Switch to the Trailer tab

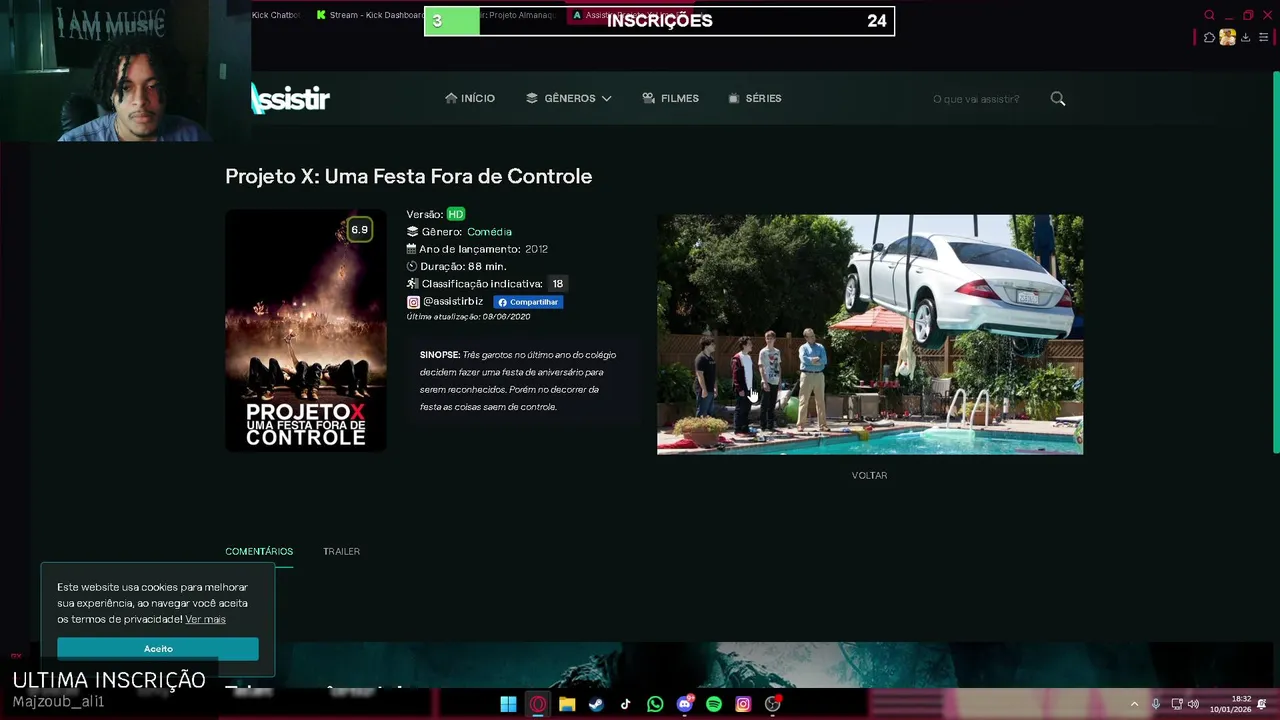pyautogui.click(x=341, y=551)
